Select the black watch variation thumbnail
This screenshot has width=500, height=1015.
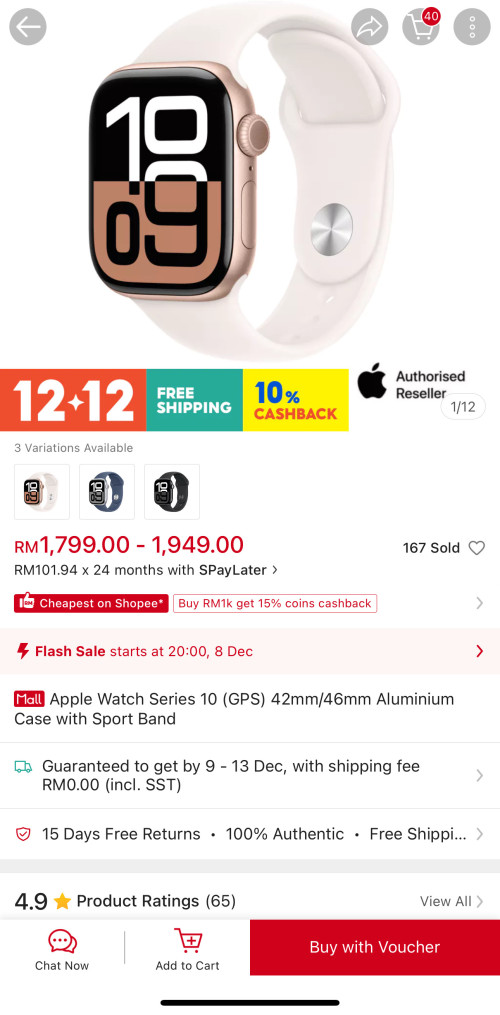(172, 492)
